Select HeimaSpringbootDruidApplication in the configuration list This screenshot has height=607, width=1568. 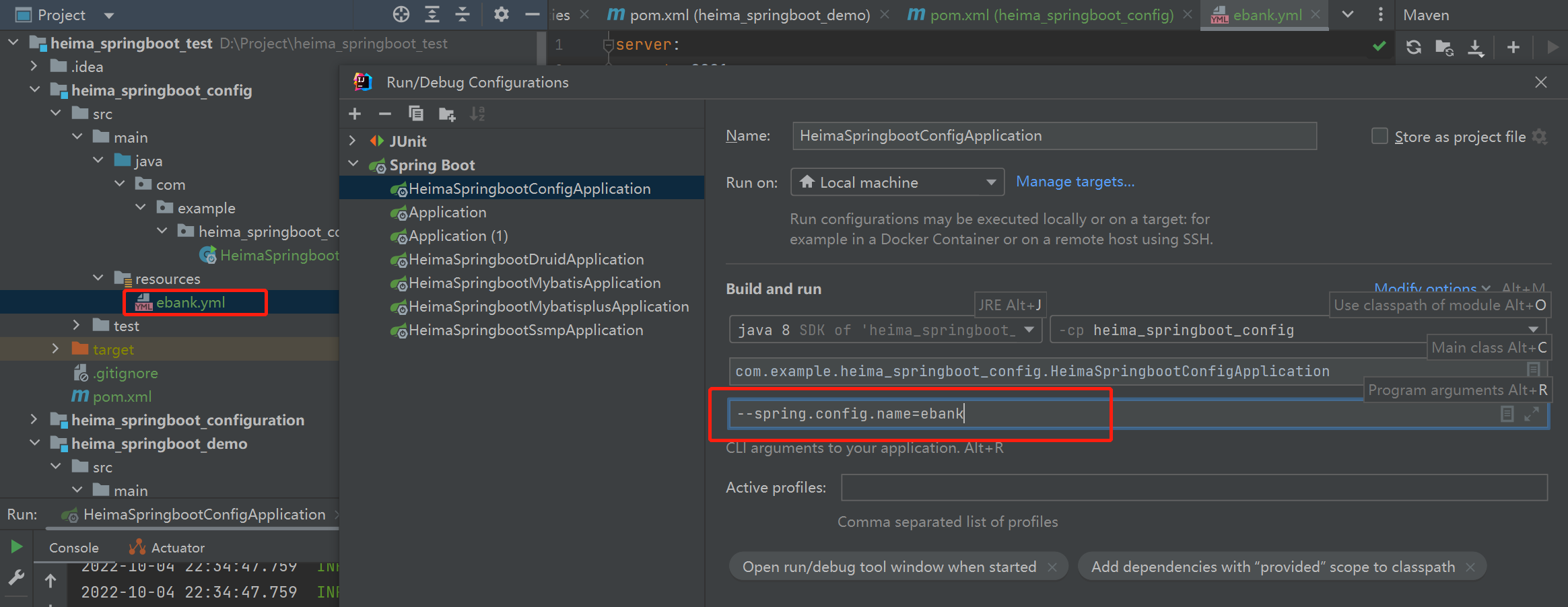526,260
